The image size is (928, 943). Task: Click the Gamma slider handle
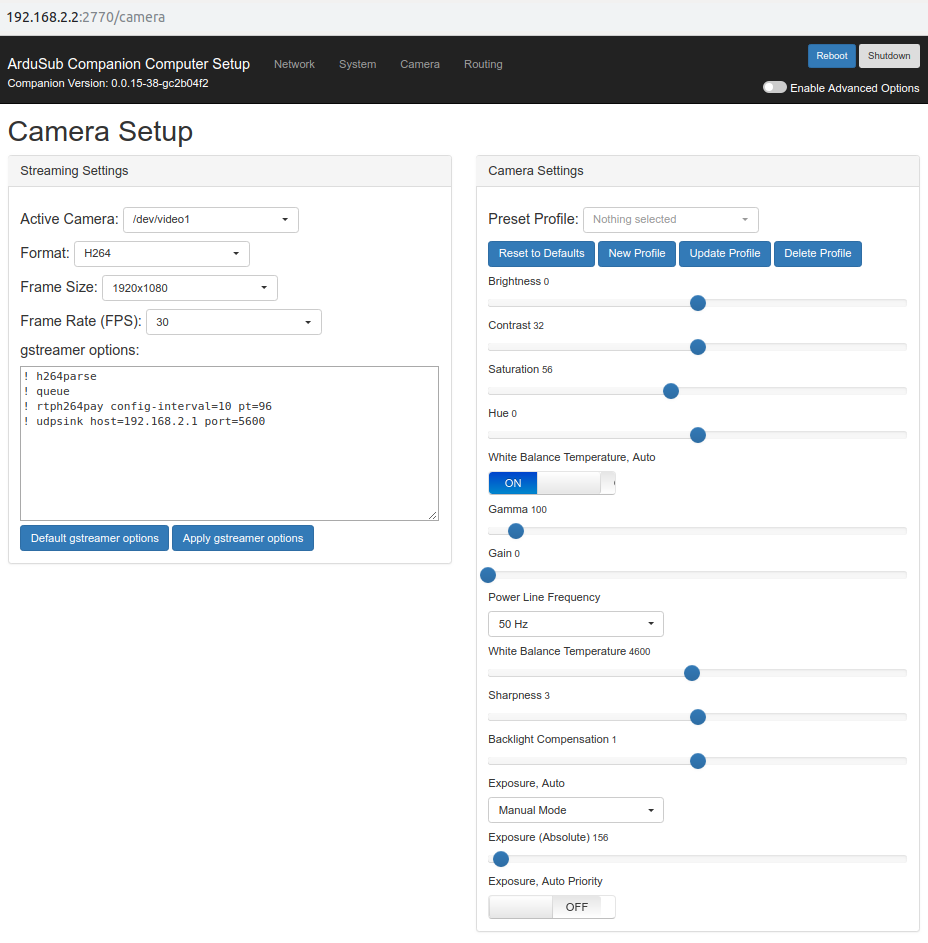point(515,531)
